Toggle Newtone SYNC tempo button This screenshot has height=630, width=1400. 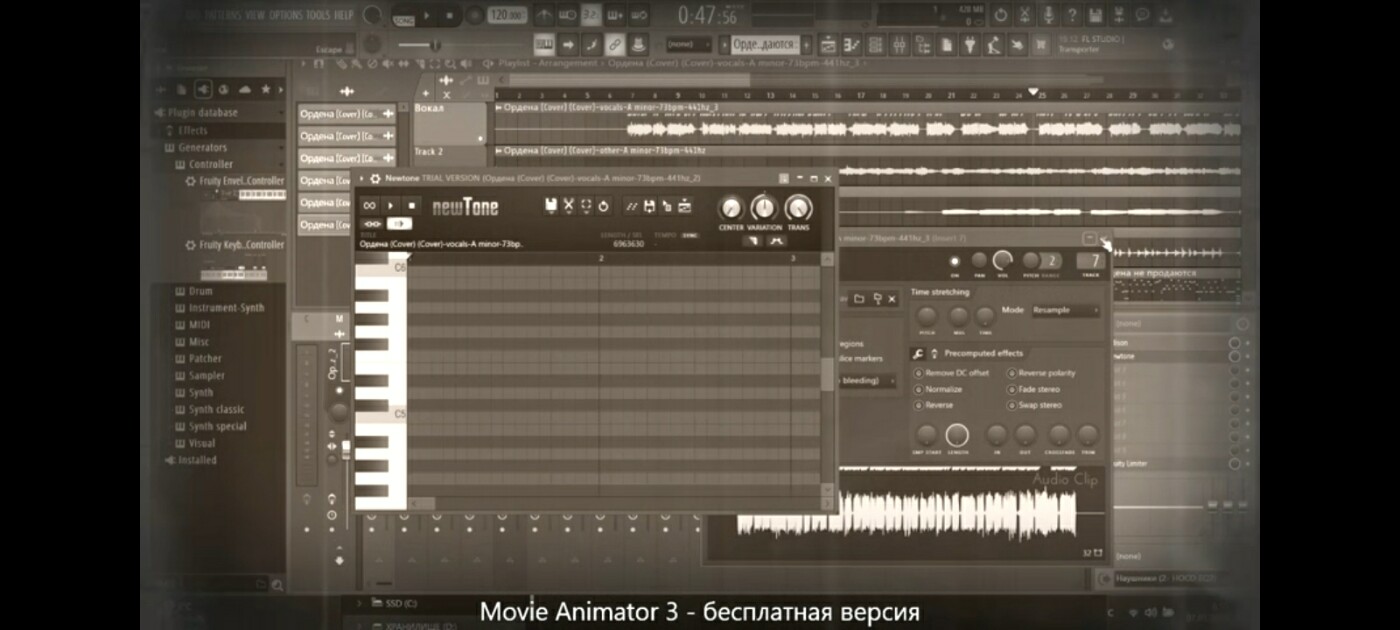(x=690, y=235)
